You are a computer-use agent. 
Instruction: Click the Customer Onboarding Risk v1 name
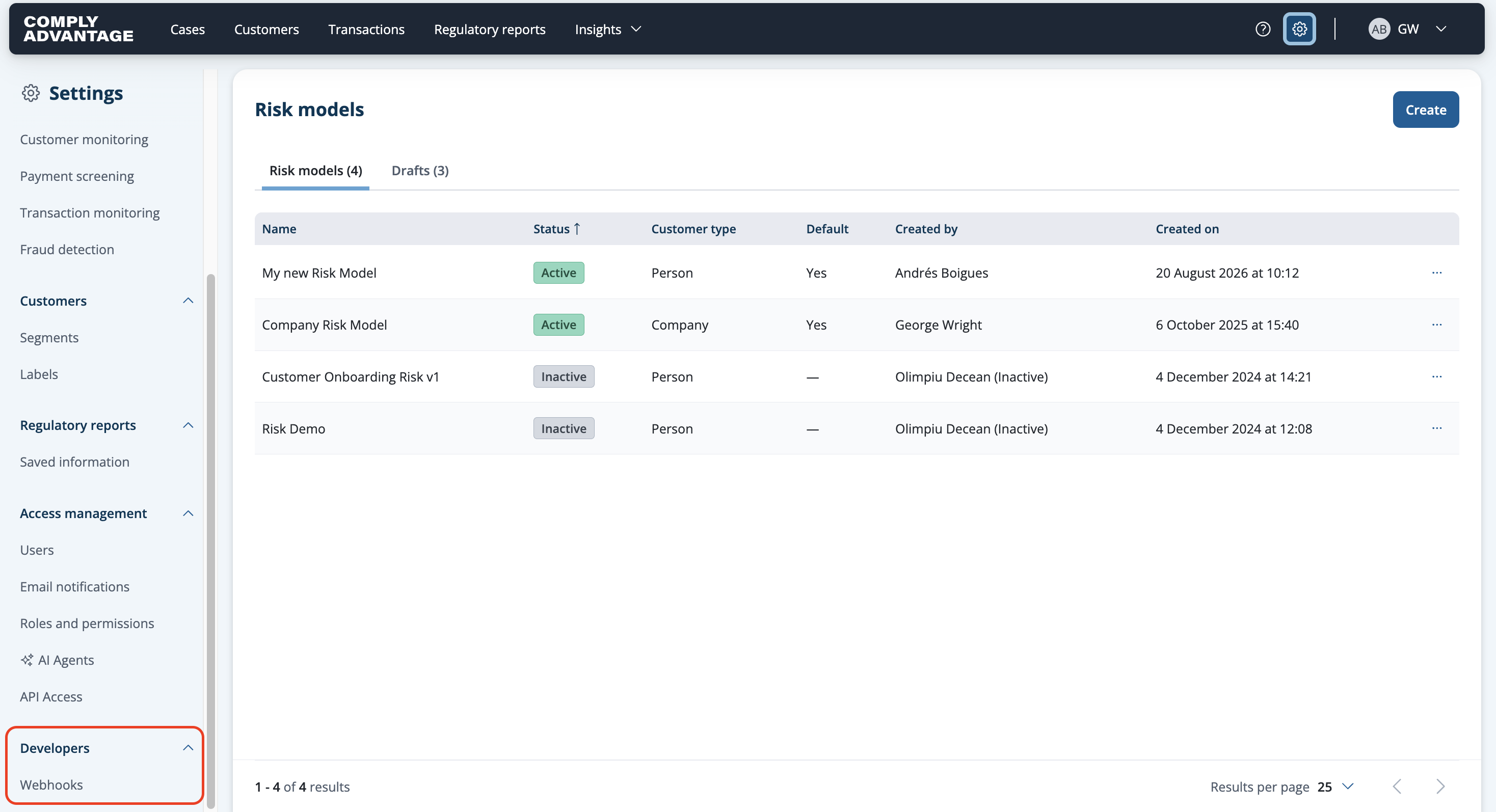tap(351, 376)
